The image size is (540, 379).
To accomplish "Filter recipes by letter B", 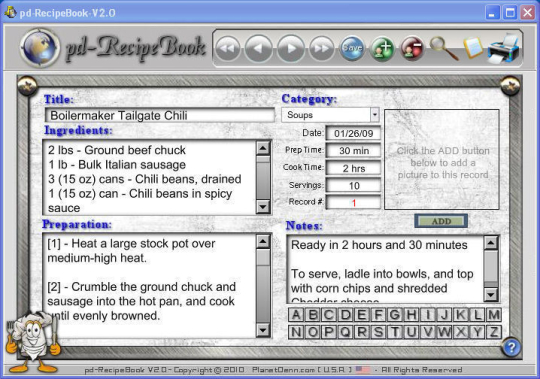I will (x=312, y=315).
